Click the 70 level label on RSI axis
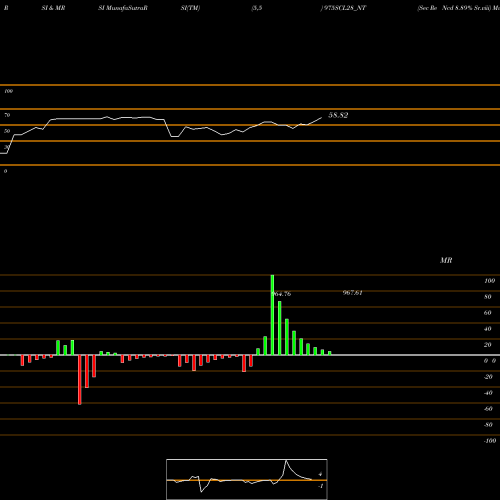 pyautogui.click(x=7, y=115)
